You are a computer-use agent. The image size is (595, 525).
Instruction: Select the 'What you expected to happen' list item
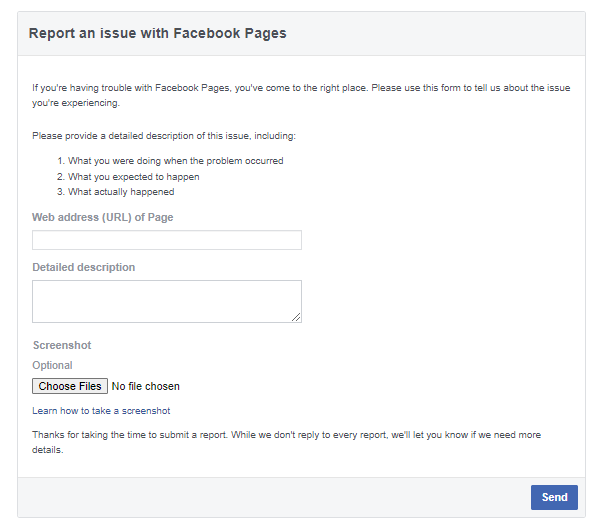pos(134,177)
